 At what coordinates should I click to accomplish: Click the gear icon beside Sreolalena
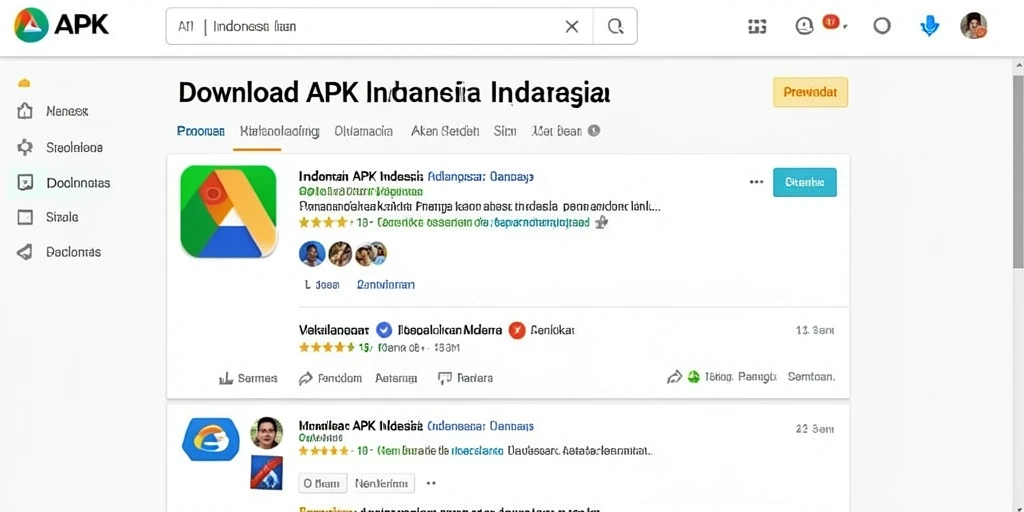25,148
